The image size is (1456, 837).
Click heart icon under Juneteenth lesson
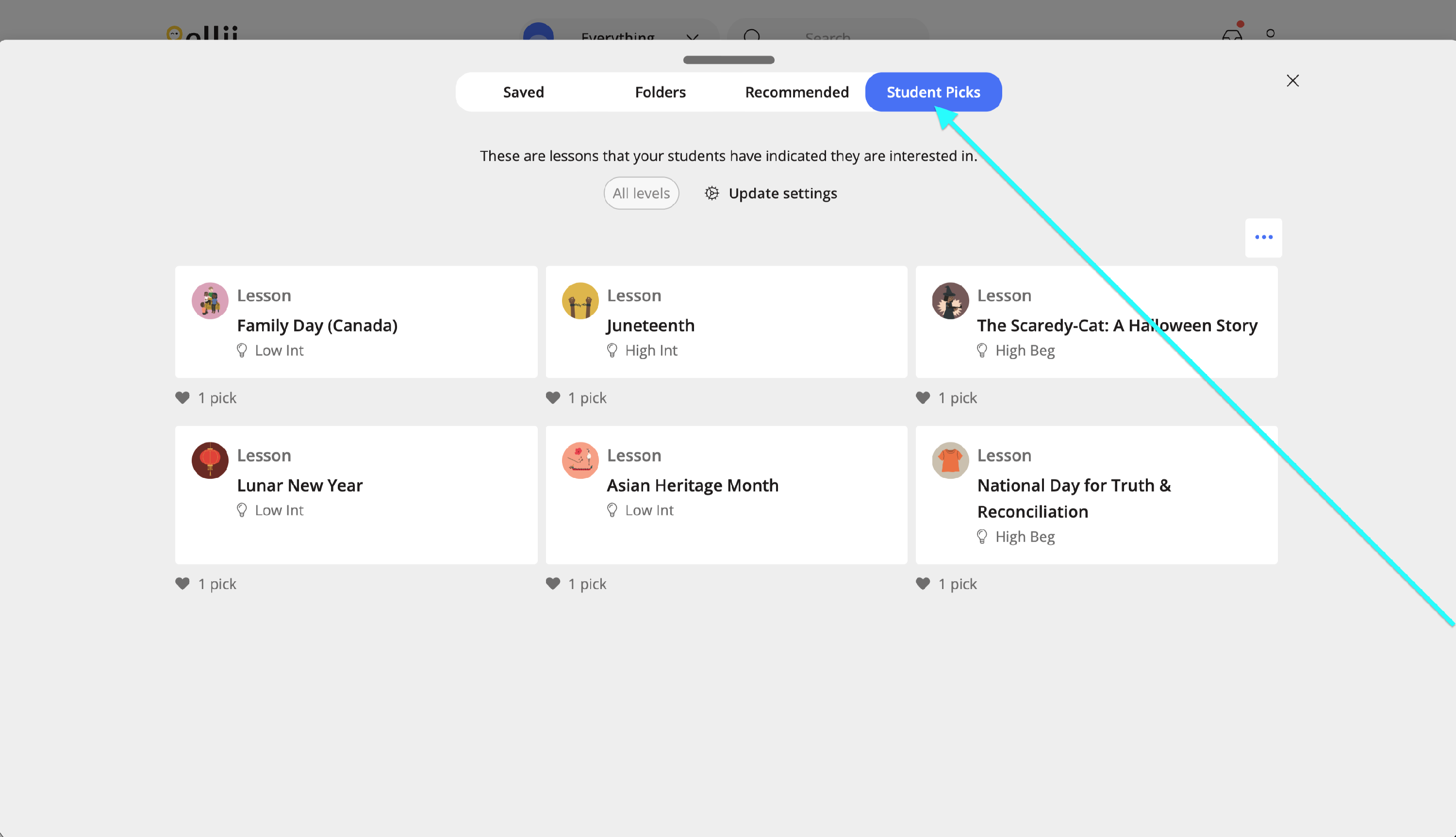point(553,398)
